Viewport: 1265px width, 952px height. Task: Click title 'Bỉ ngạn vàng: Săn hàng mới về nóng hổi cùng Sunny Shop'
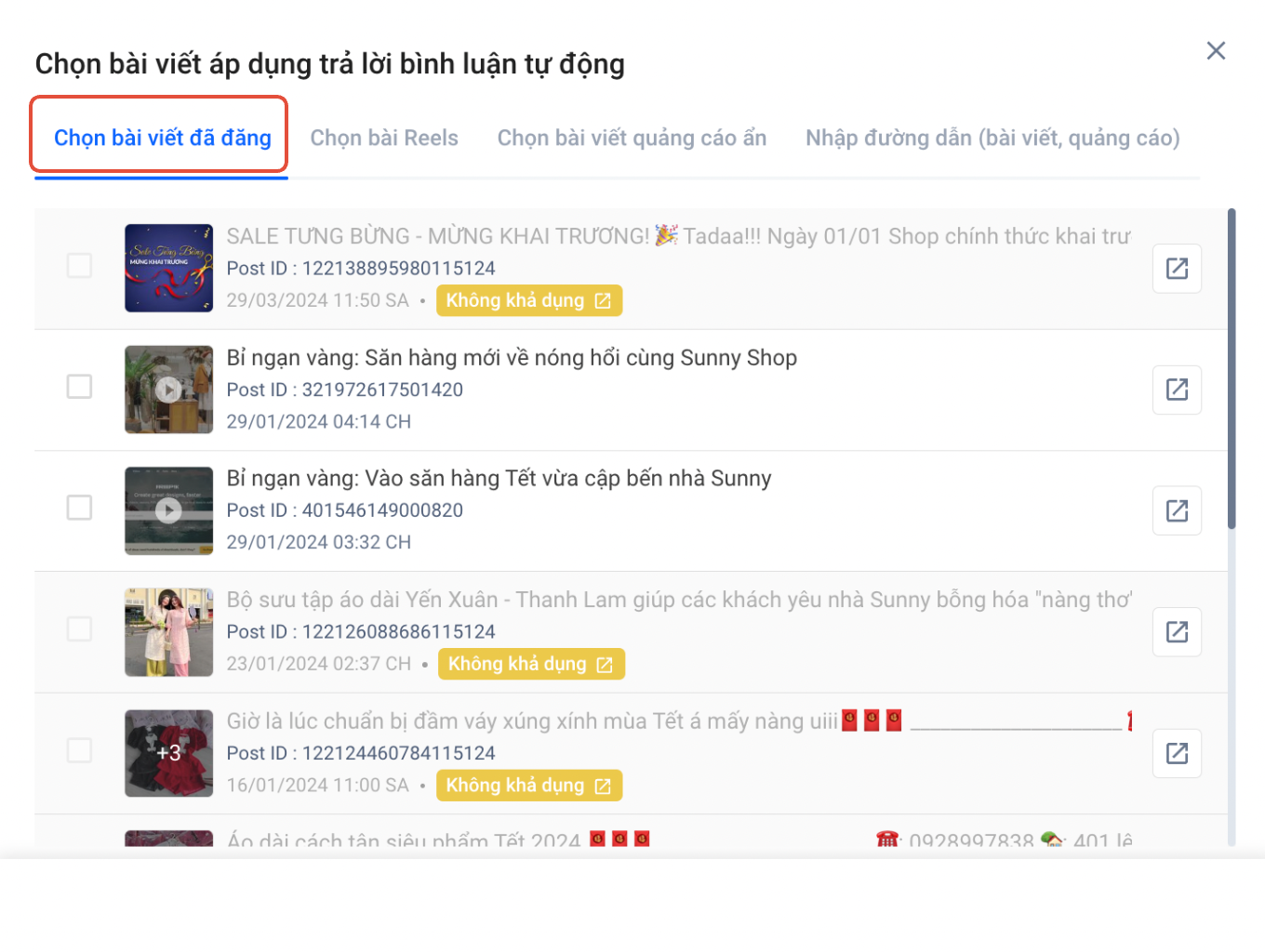coord(512,358)
